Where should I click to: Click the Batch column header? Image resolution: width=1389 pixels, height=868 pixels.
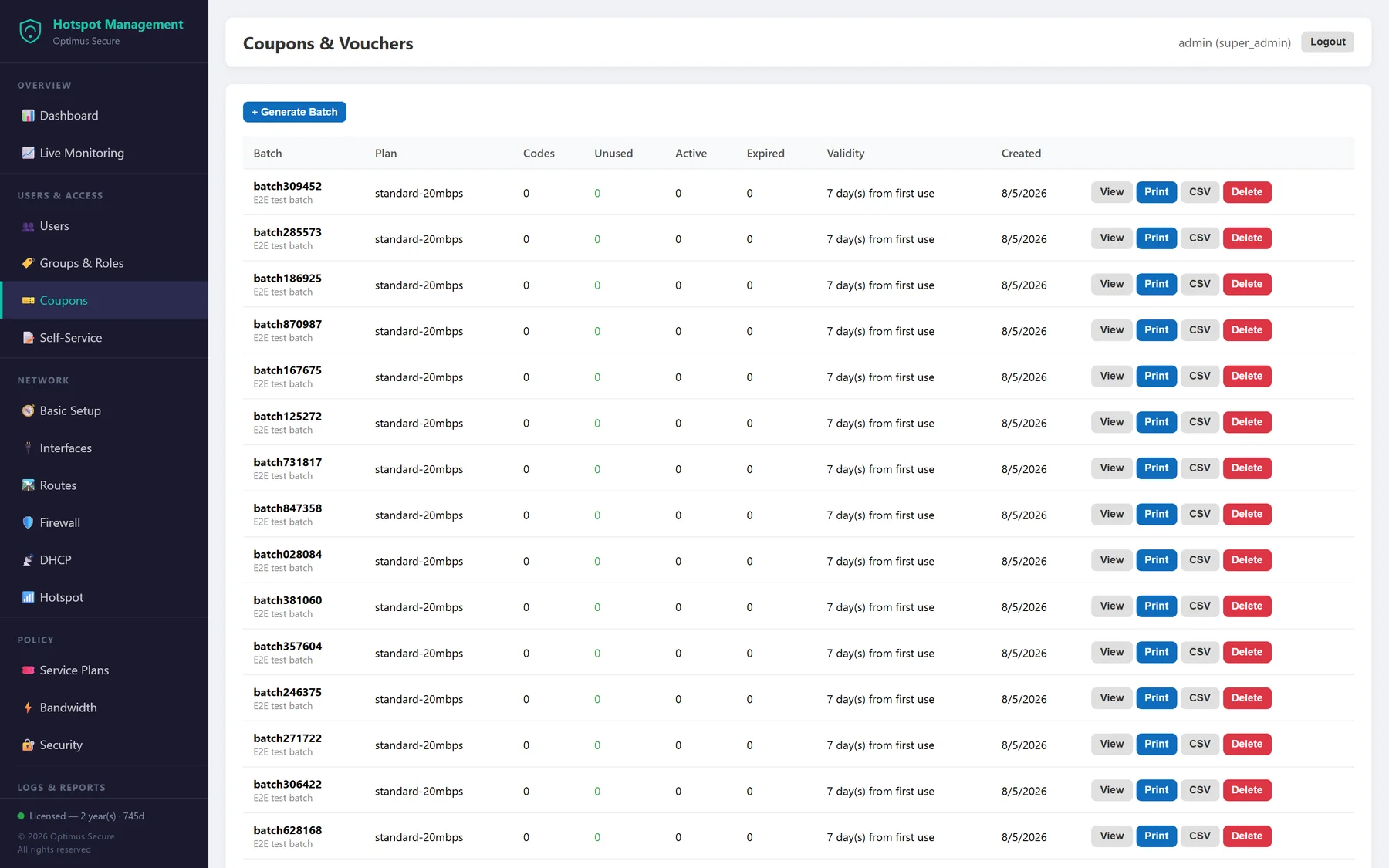268,154
